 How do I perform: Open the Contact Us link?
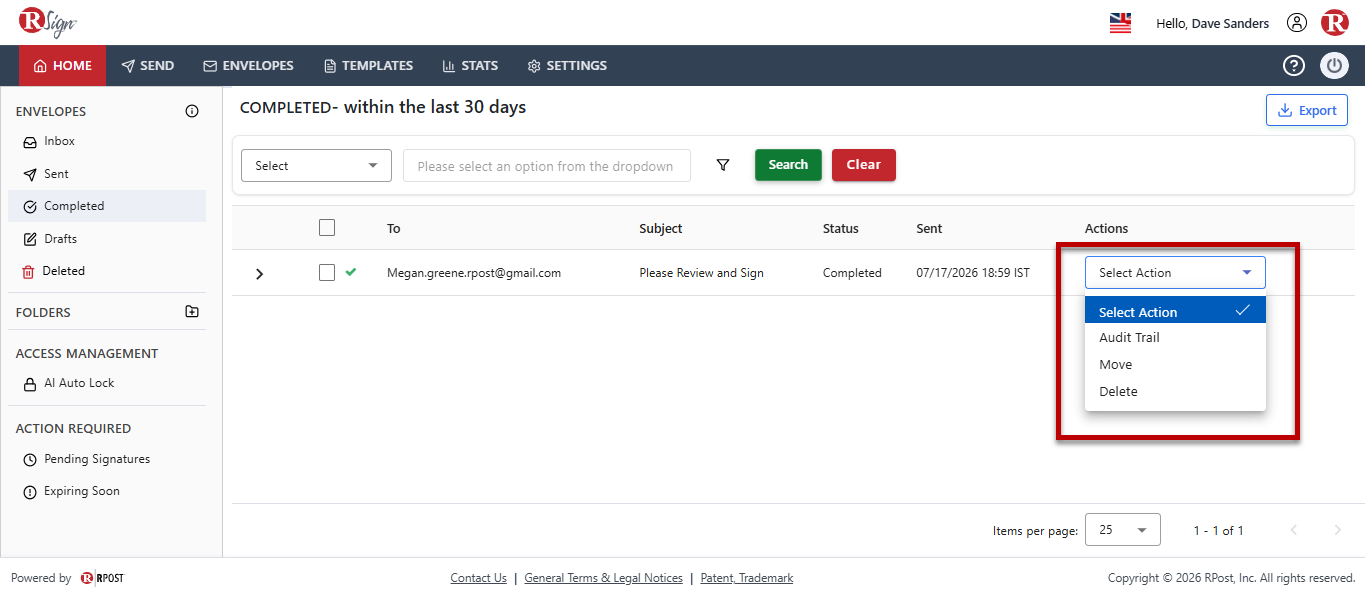478,578
